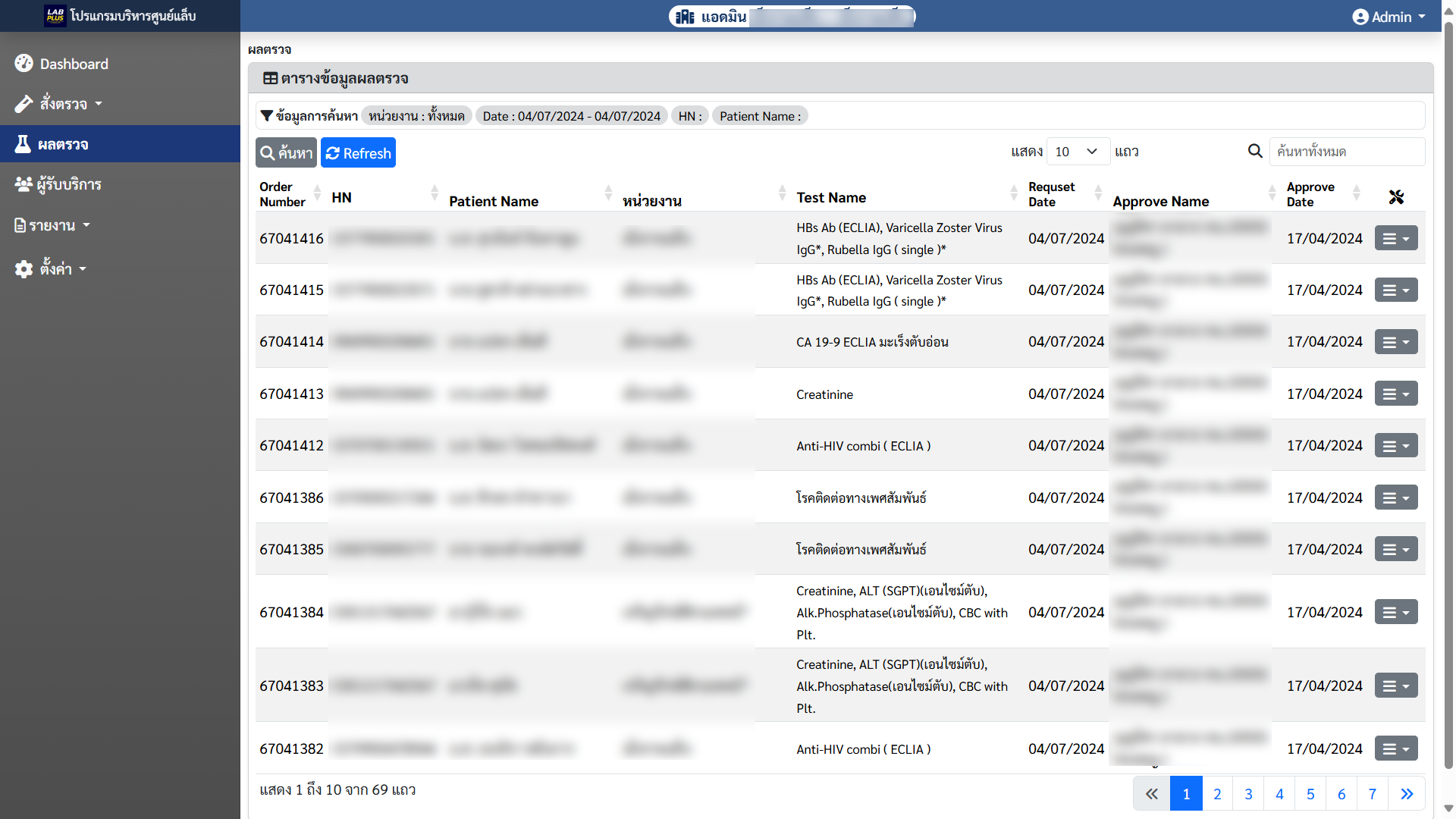1456x819 pixels.
Task: Sort by Order Number column
Action: [x=291, y=194]
